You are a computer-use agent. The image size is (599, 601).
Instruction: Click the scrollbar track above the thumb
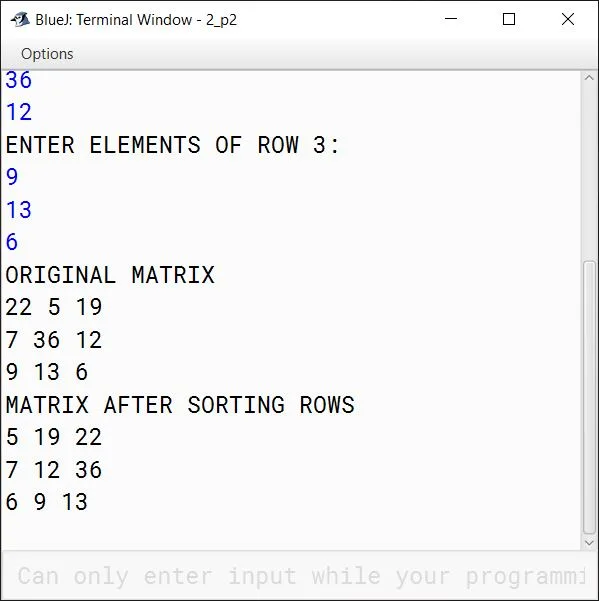589,172
